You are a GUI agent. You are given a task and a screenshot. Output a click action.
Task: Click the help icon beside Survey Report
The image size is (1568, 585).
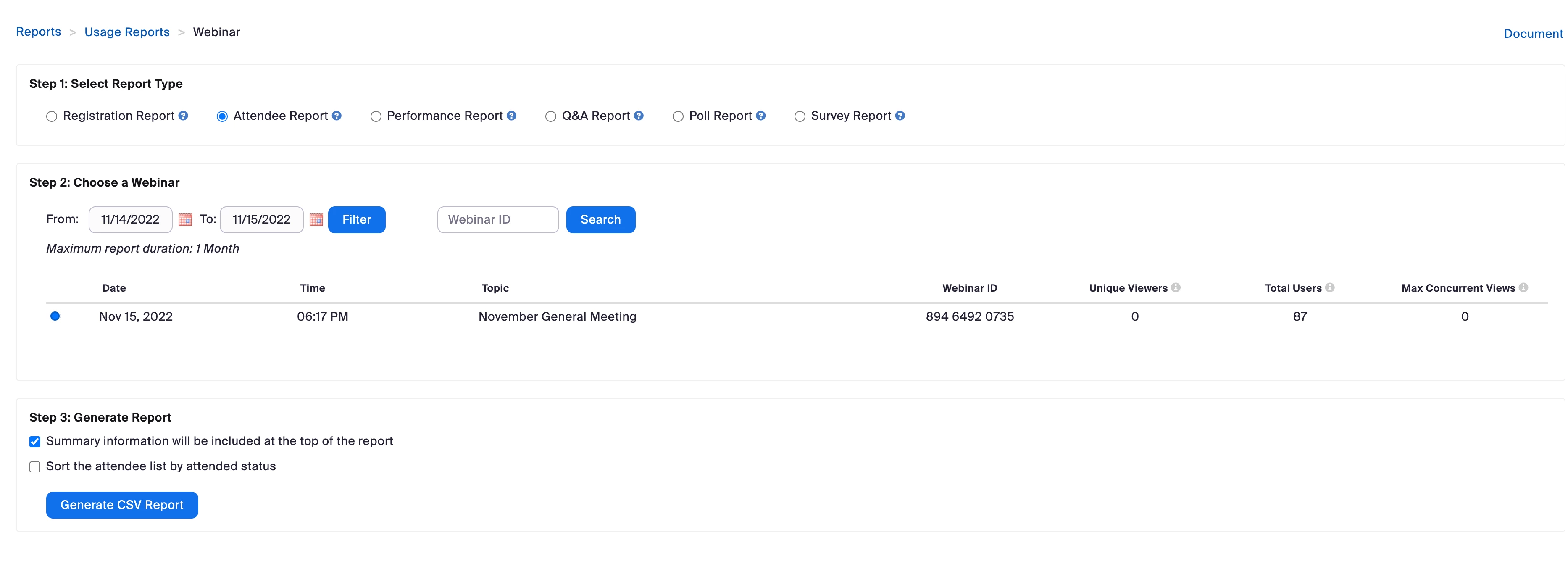[900, 116]
